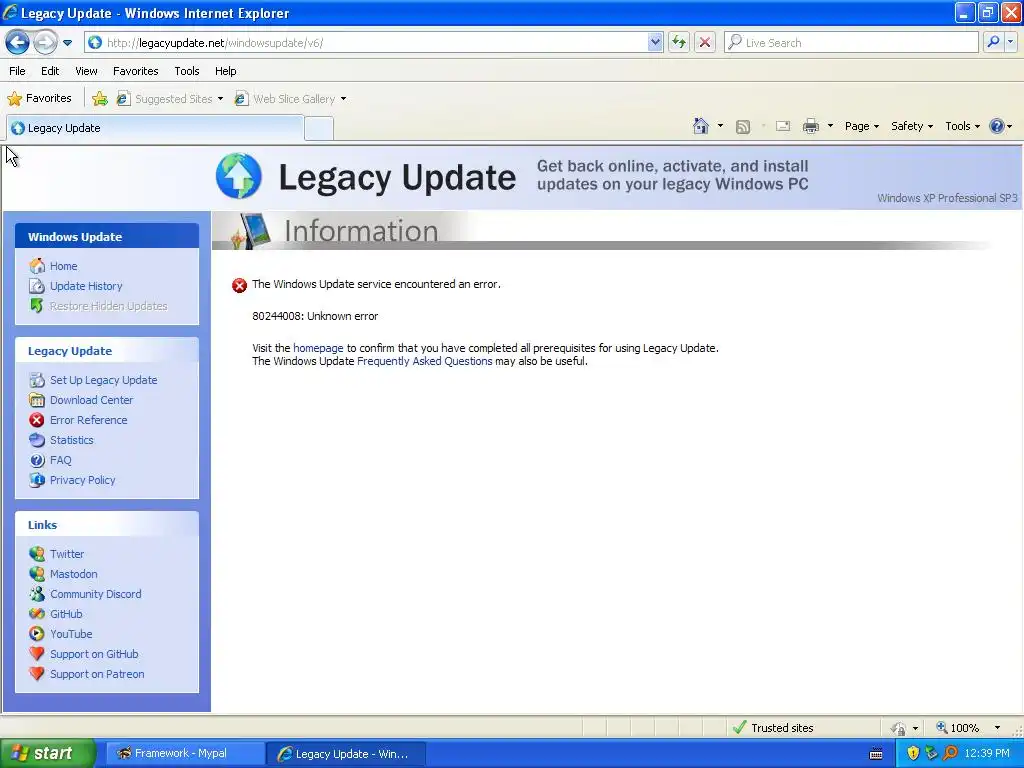
Task: Expand the Print options dropdown arrow
Action: [830, 126]
